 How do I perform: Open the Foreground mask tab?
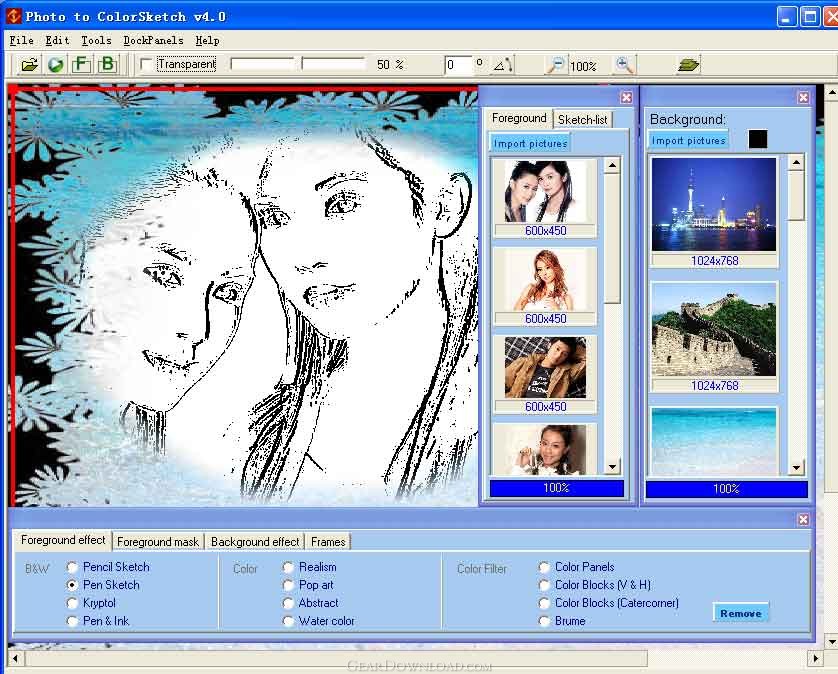(x=158, y=542)
